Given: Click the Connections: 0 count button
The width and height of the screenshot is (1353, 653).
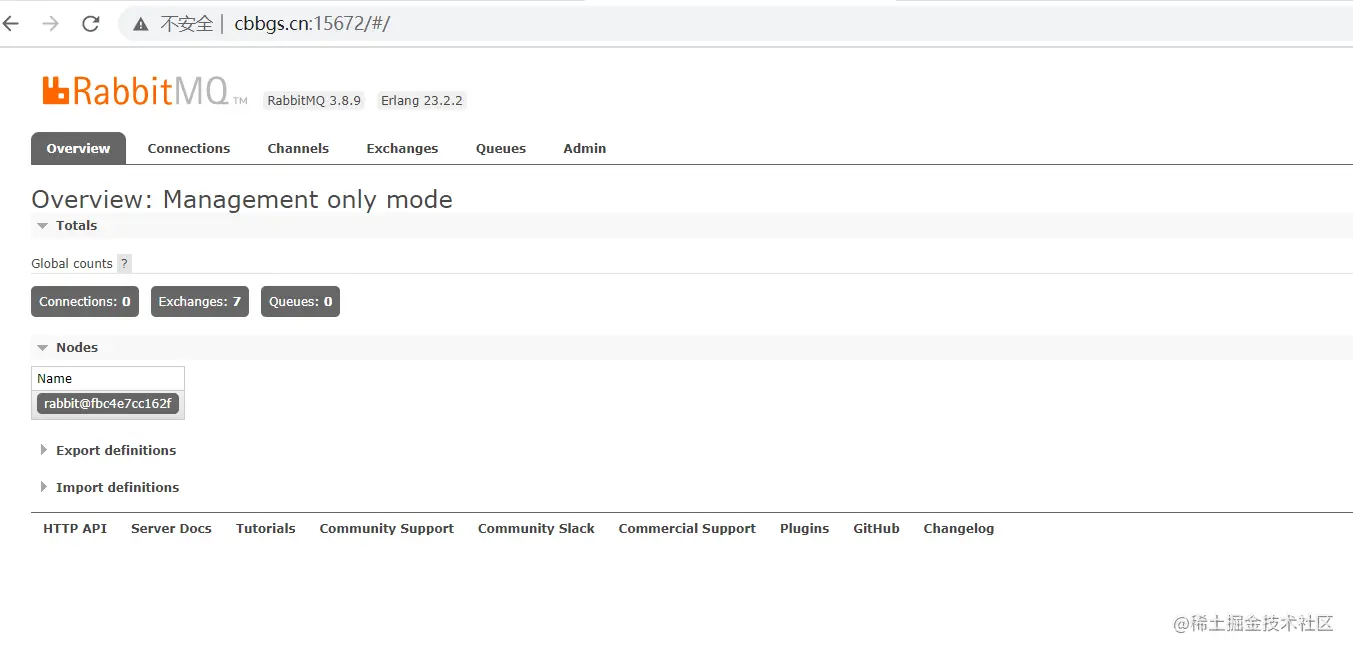Looking at the screenshot, I should point(85,302).
